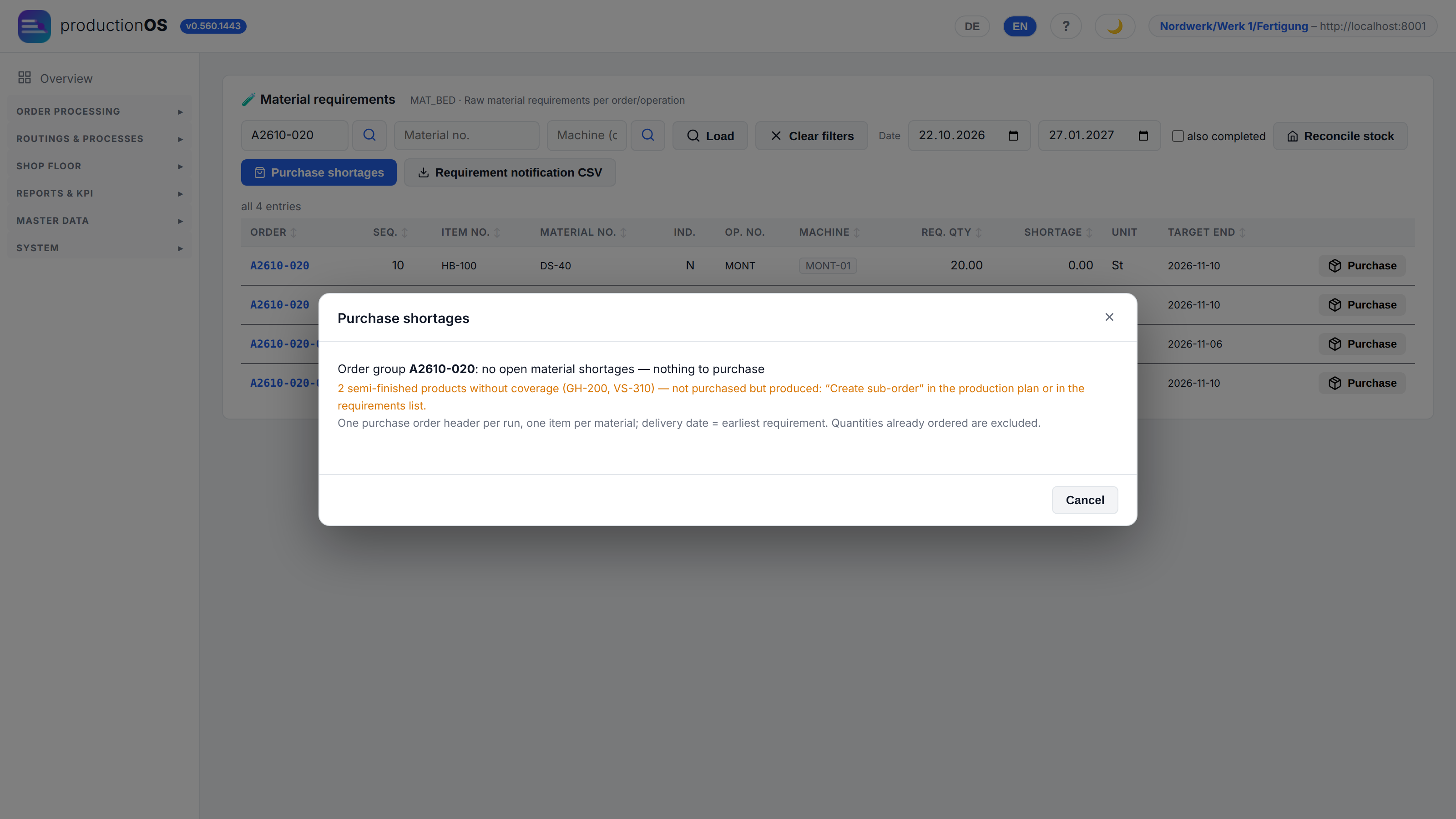1456x819 pixels.
Task: Open order link A2610-020 in first row
Action: [279, 266]
